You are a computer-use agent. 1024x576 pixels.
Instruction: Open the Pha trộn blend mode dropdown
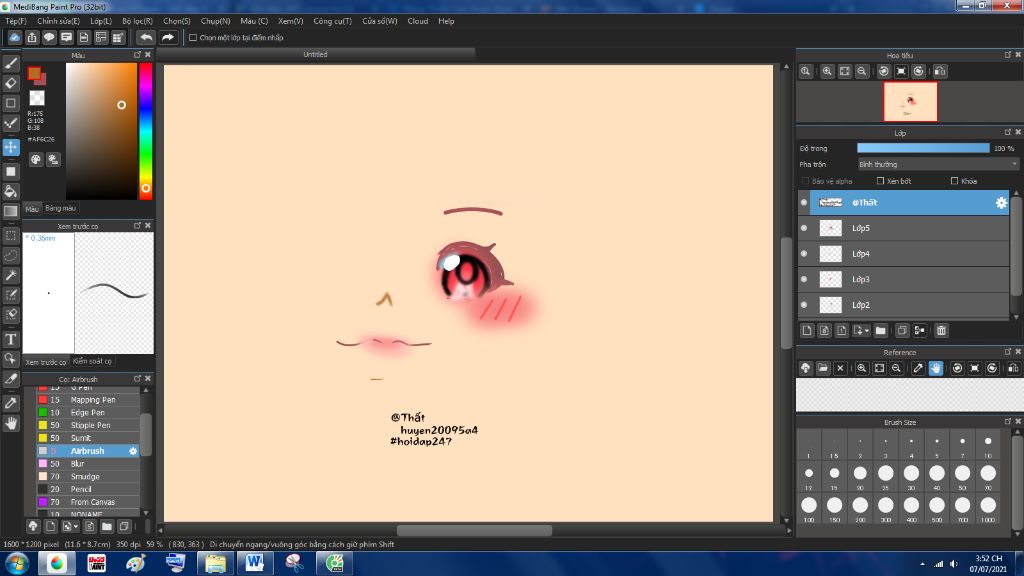click(938, 164)
